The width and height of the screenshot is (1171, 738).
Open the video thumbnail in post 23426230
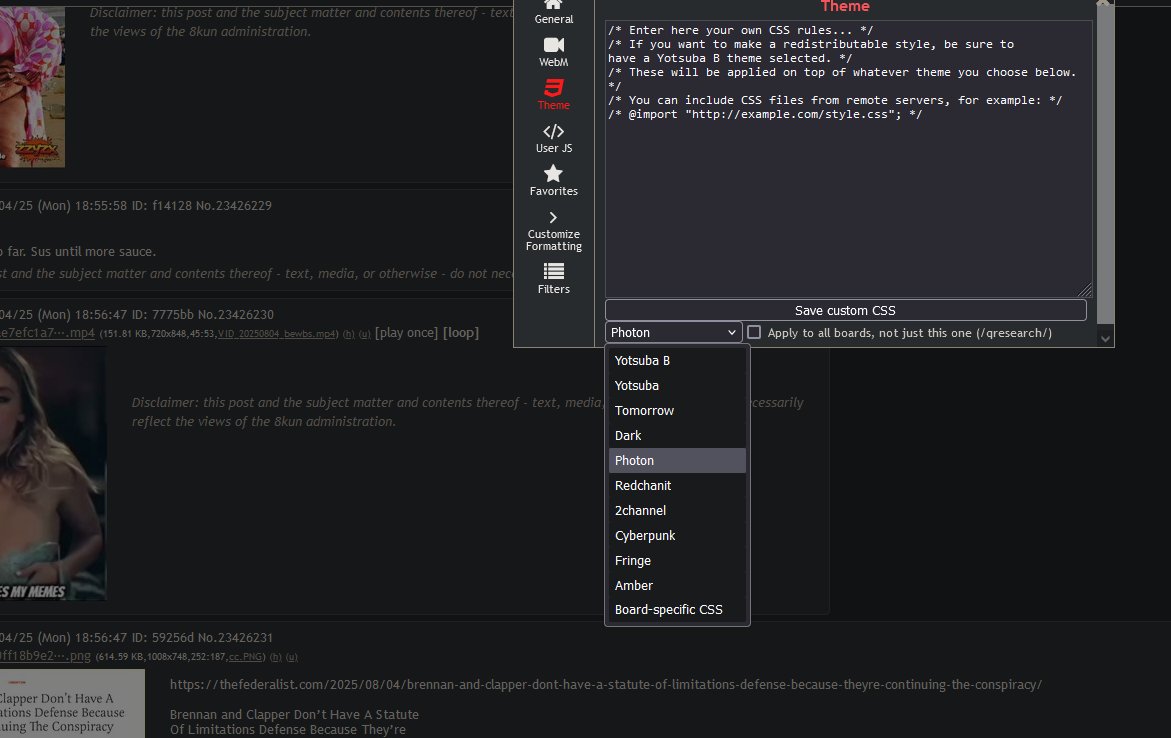(53, 474)
